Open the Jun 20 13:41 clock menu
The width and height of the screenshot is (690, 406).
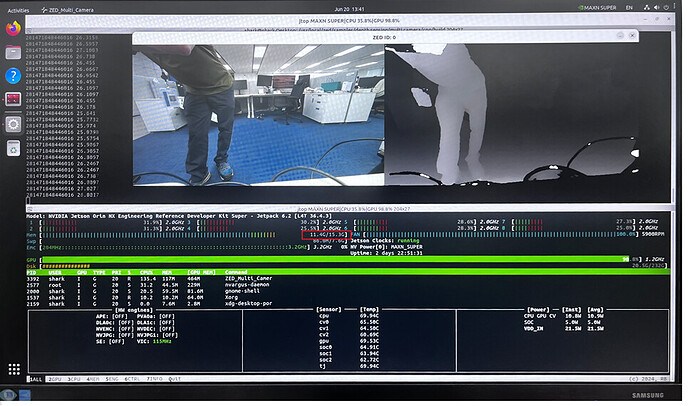pyautogui.click(x=349, y=9)
